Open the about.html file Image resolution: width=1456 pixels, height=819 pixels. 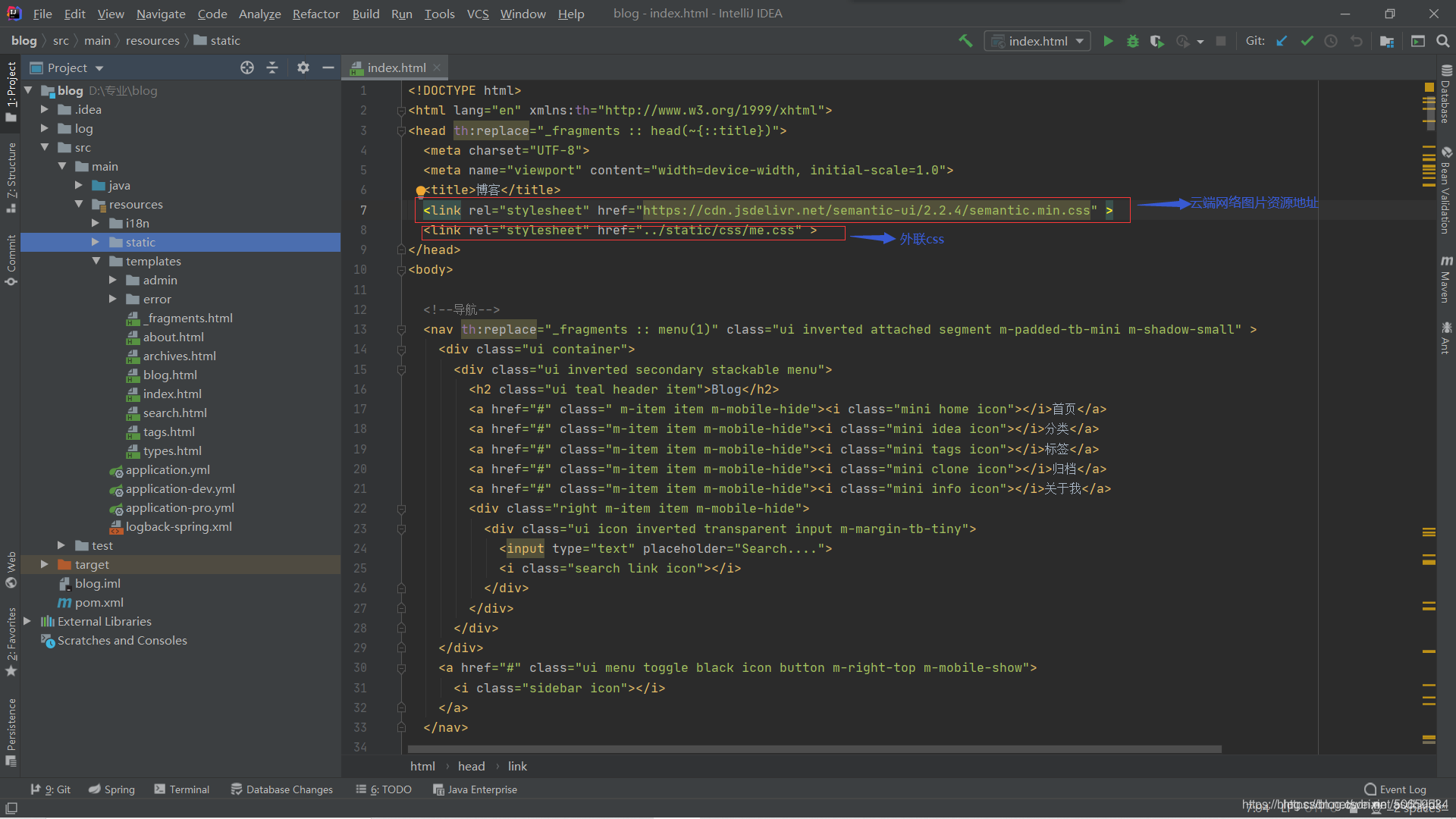pyautogui.click(x=172, y=336)
